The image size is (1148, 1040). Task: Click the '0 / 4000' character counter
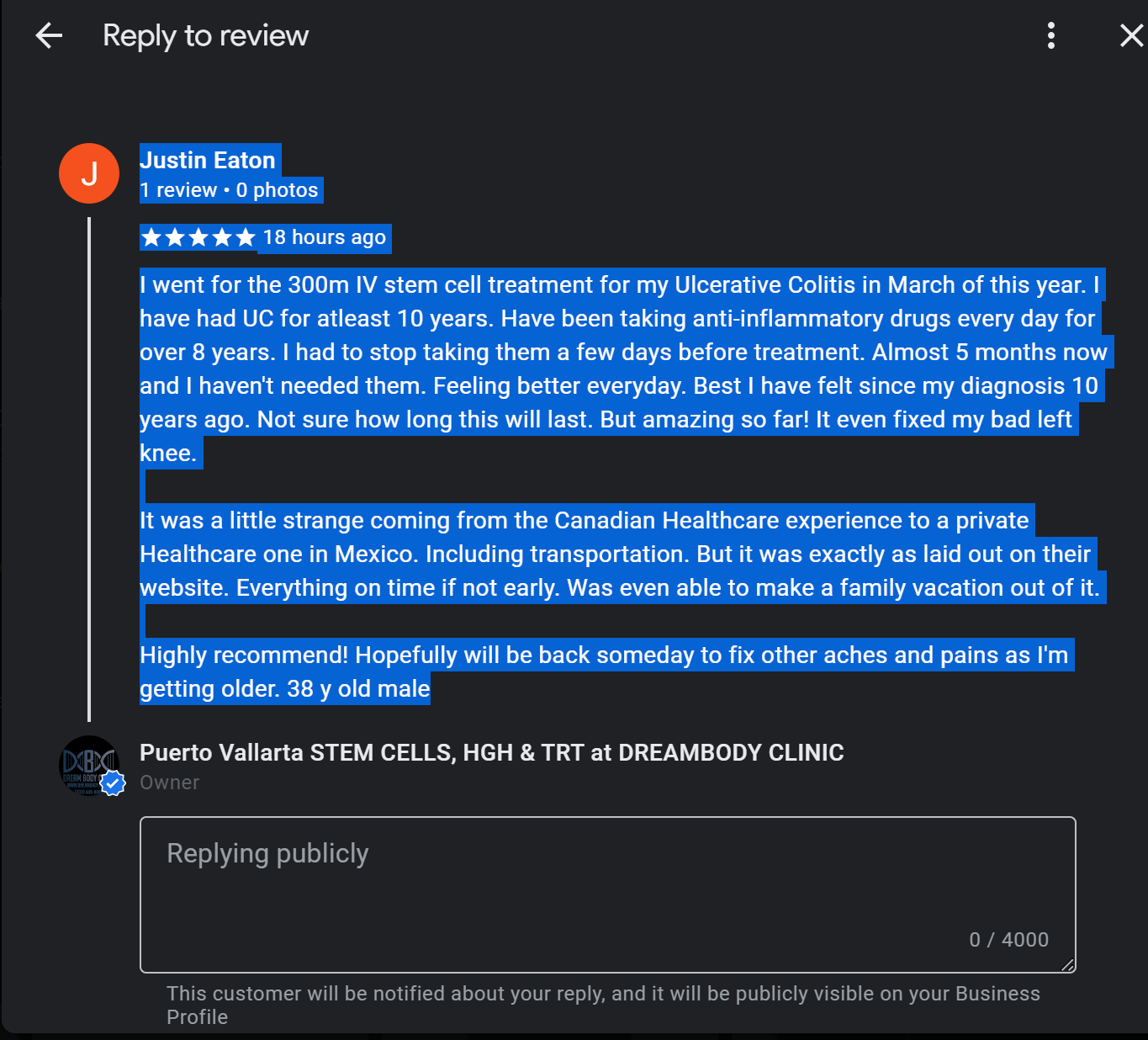pos(1008,940)
